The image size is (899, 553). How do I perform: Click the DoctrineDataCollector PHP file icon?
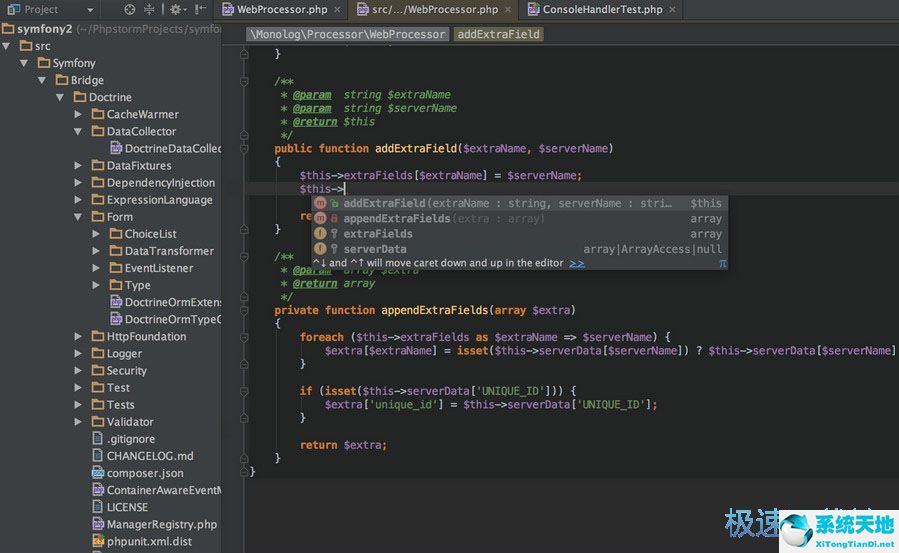[x=116, y=148]
